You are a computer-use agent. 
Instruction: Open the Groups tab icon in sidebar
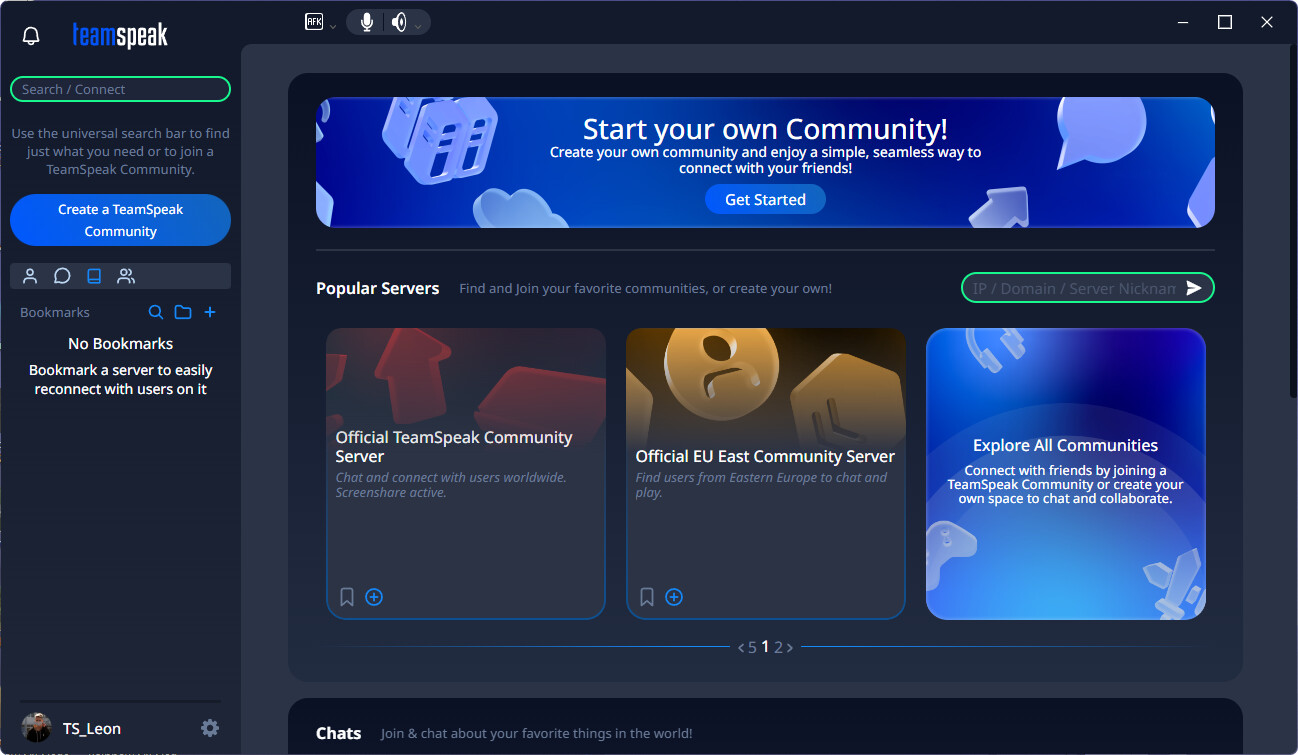coord(126,276)
